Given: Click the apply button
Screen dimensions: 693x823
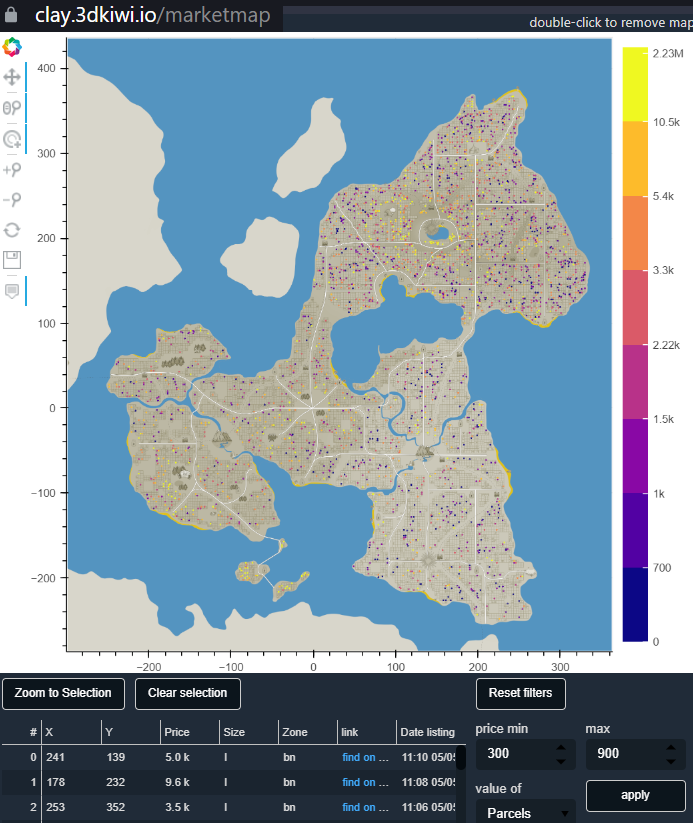Looking at the screenshot, I should coord(635,795).
